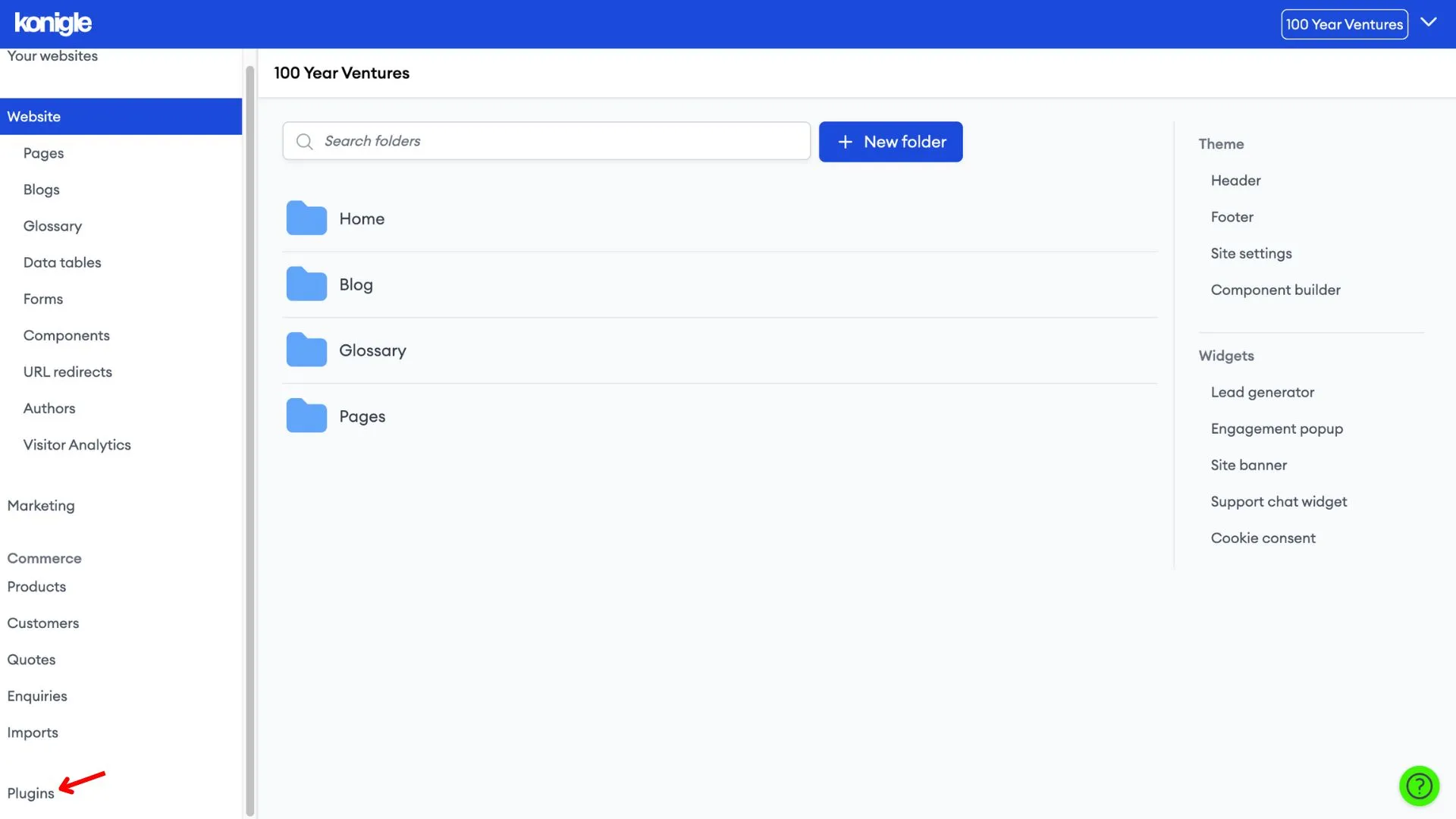Open the Support chat widget
The width and height of the screenshot is (1456, 819).
1278,501
